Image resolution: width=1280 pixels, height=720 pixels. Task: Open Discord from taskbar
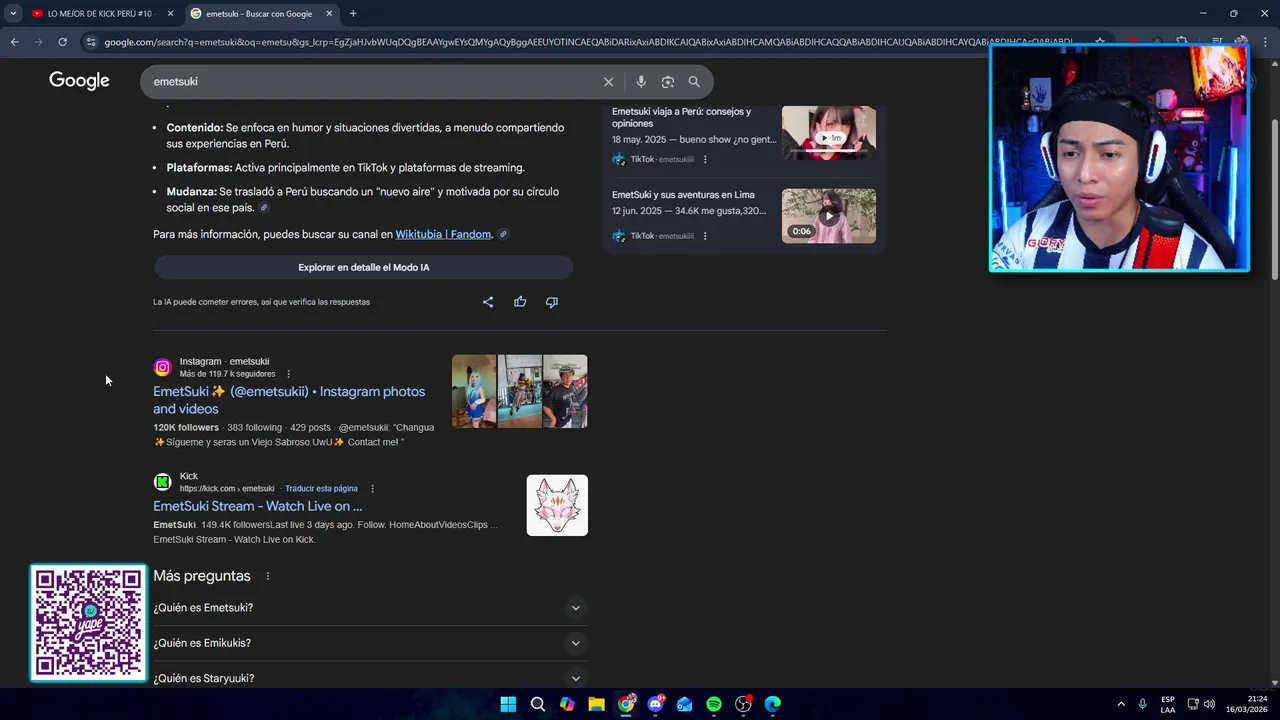[x=655, y=704]
